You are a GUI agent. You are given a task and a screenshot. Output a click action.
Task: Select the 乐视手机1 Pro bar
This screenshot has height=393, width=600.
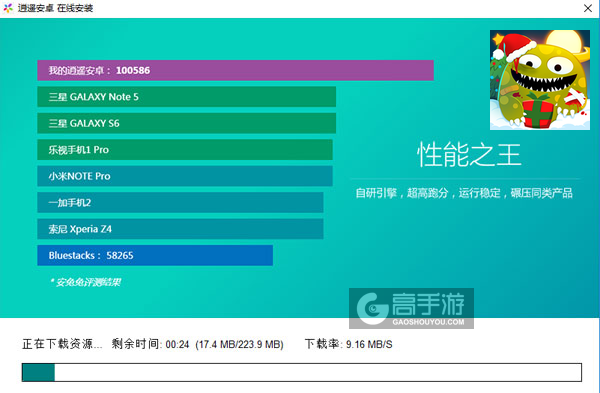[185, 150]
